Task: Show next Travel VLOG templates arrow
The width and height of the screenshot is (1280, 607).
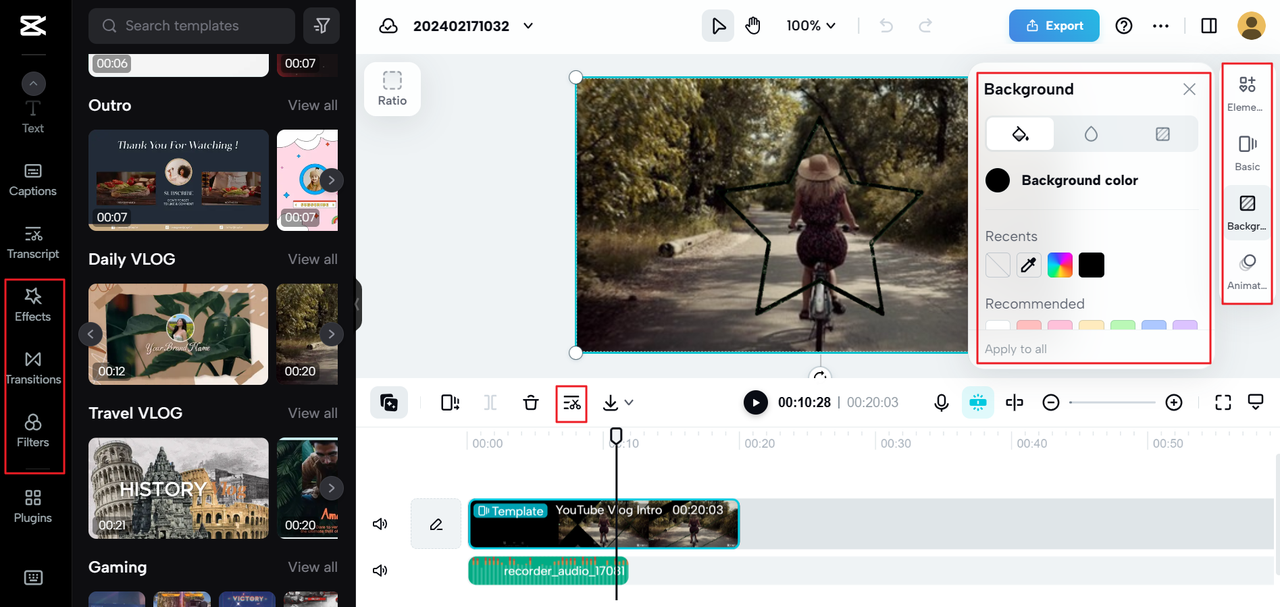Action: click(331, 488)
